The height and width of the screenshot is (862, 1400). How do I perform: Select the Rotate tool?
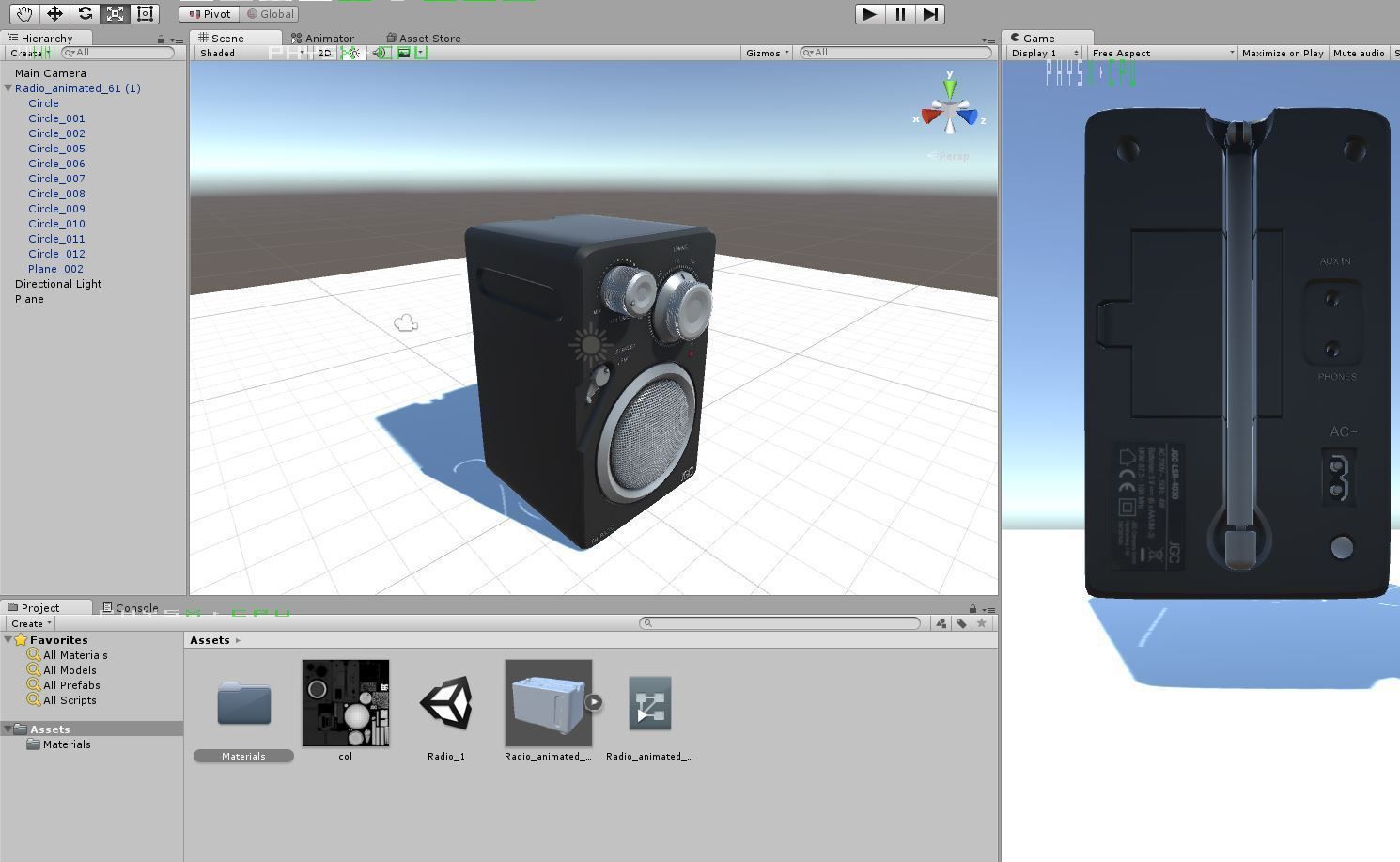coord(85,14)
